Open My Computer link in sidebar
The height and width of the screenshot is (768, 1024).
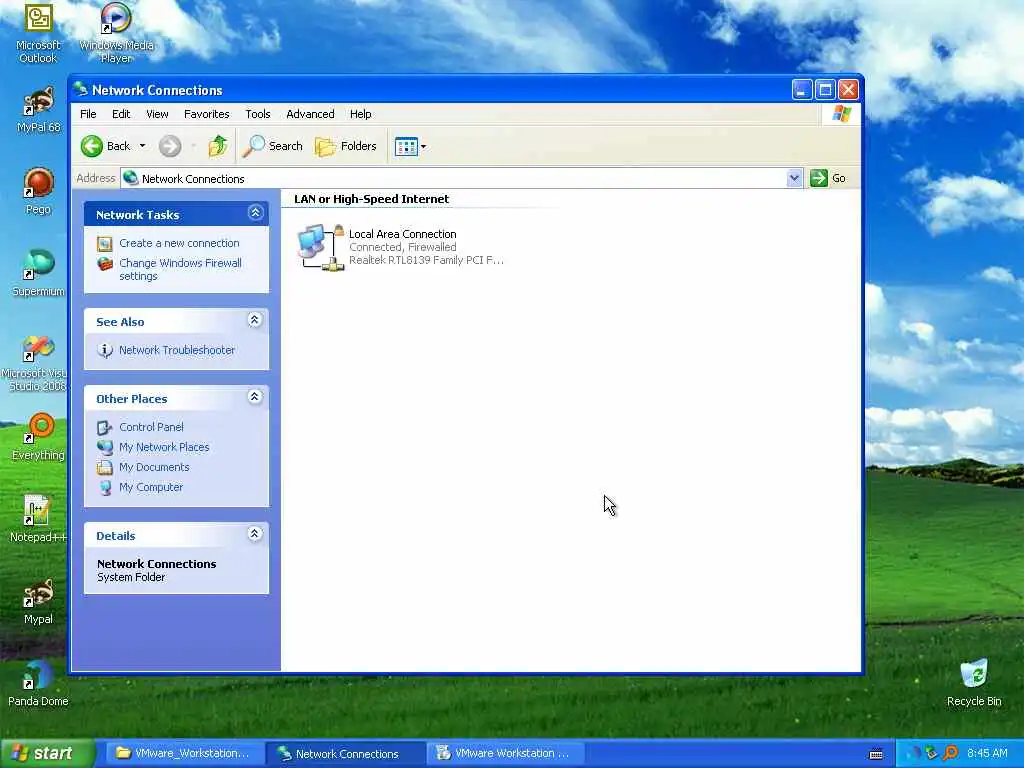point(151,487)
